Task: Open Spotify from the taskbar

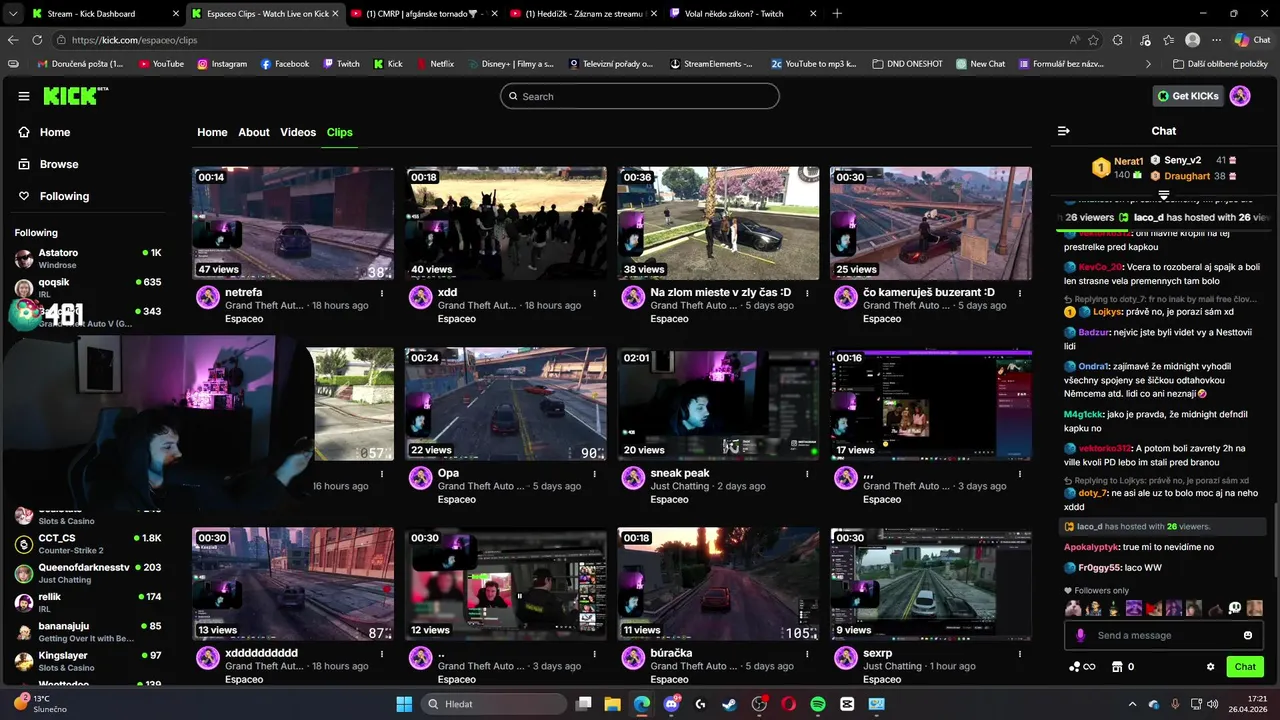Action: tap(817, 704)
